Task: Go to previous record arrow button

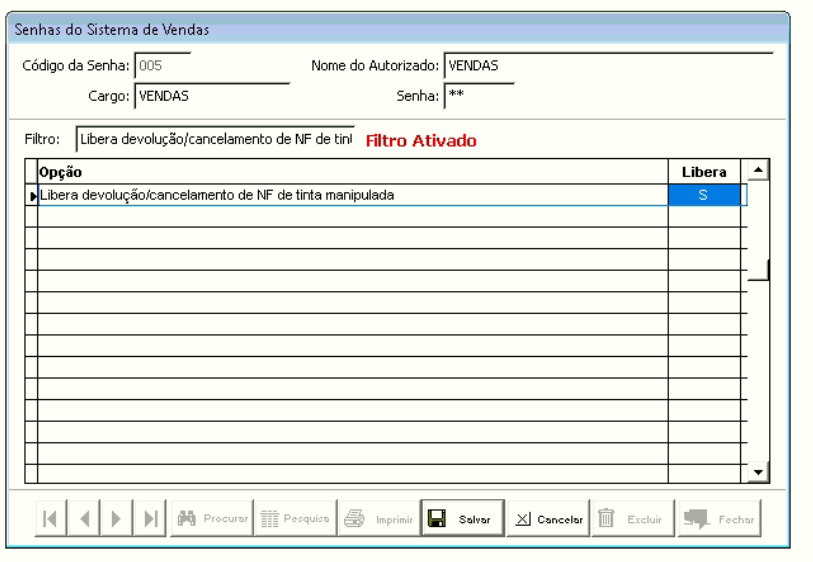Action: (x=84, y=518)
